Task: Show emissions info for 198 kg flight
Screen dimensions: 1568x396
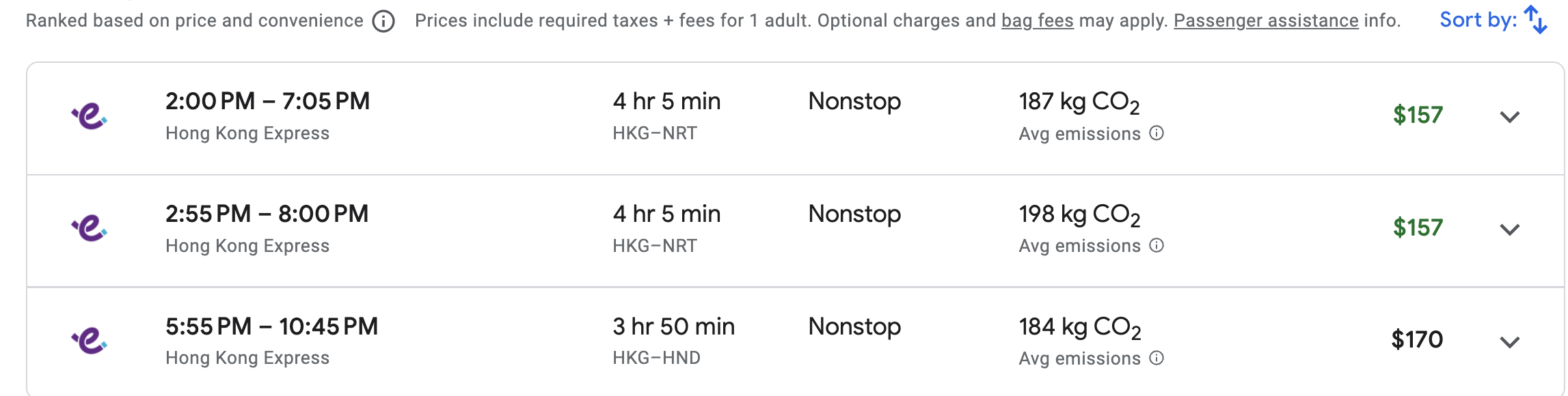Action: (x=1157, y=246)
